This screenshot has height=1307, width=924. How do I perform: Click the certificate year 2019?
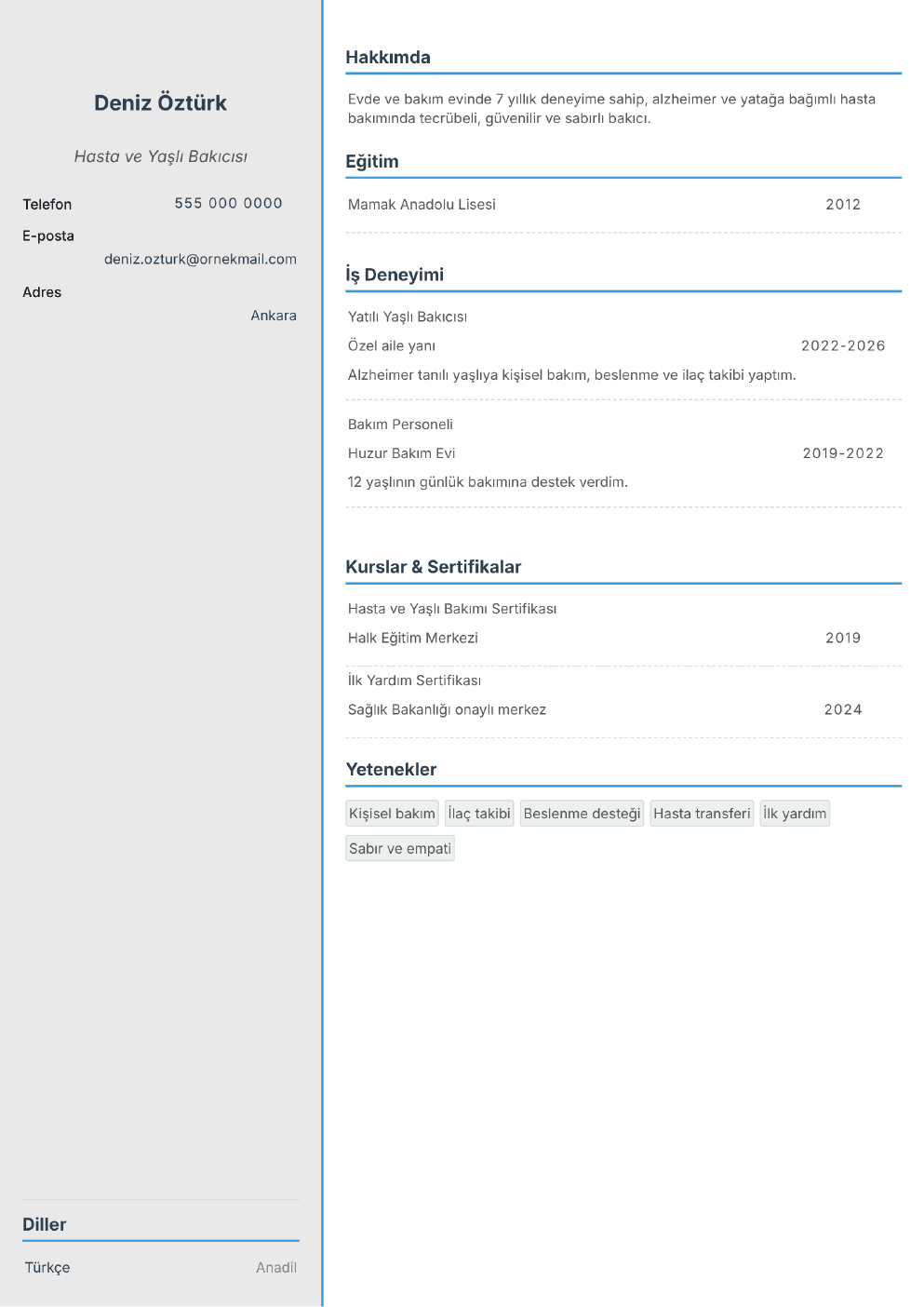point(843,638)
